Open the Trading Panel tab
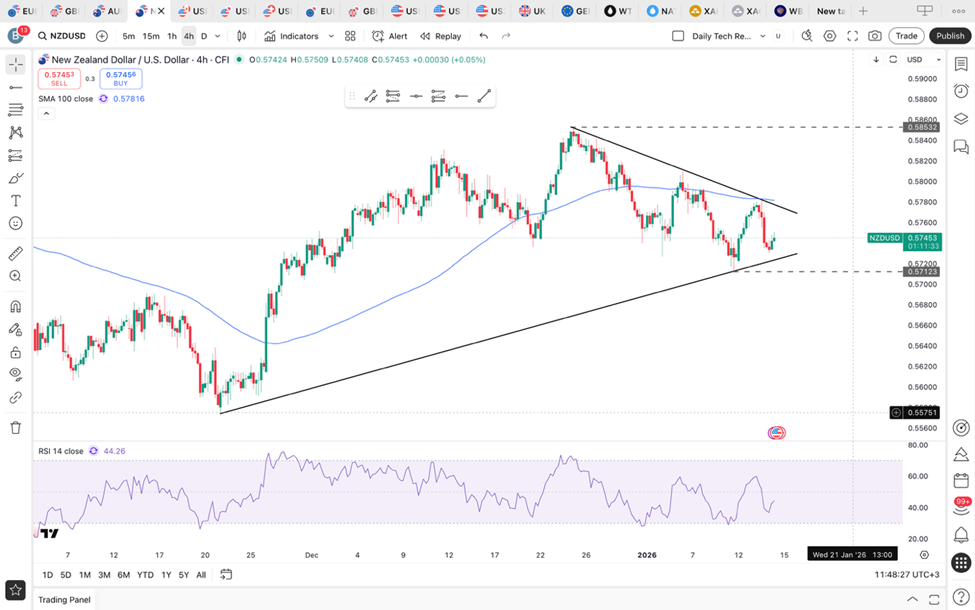Viewport: 975px width, 610px height. [64, 599]
